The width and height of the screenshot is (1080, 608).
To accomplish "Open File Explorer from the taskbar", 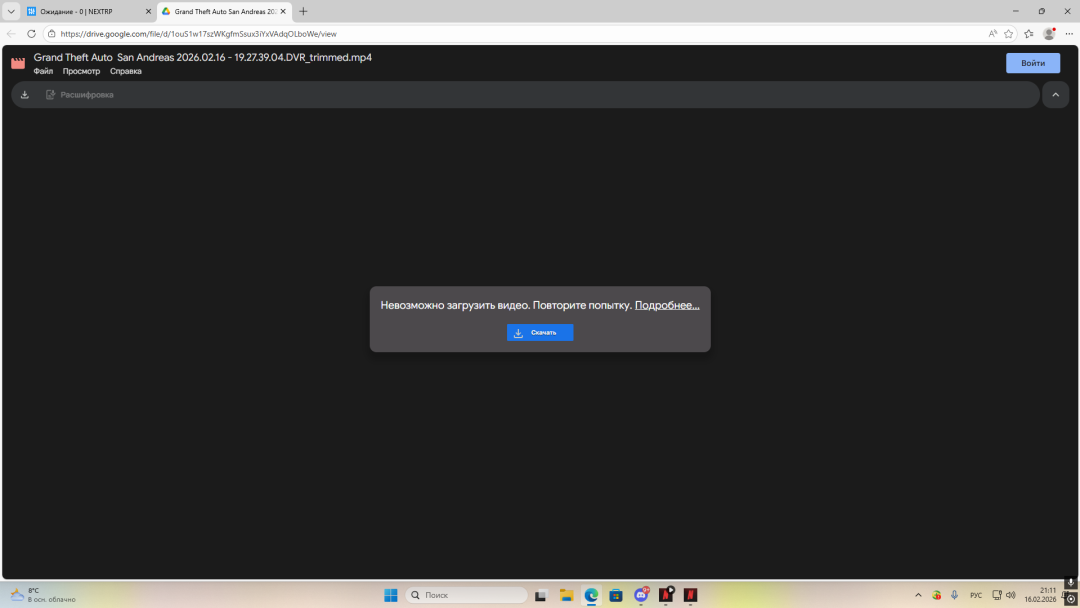I will [x=566, y=595].
